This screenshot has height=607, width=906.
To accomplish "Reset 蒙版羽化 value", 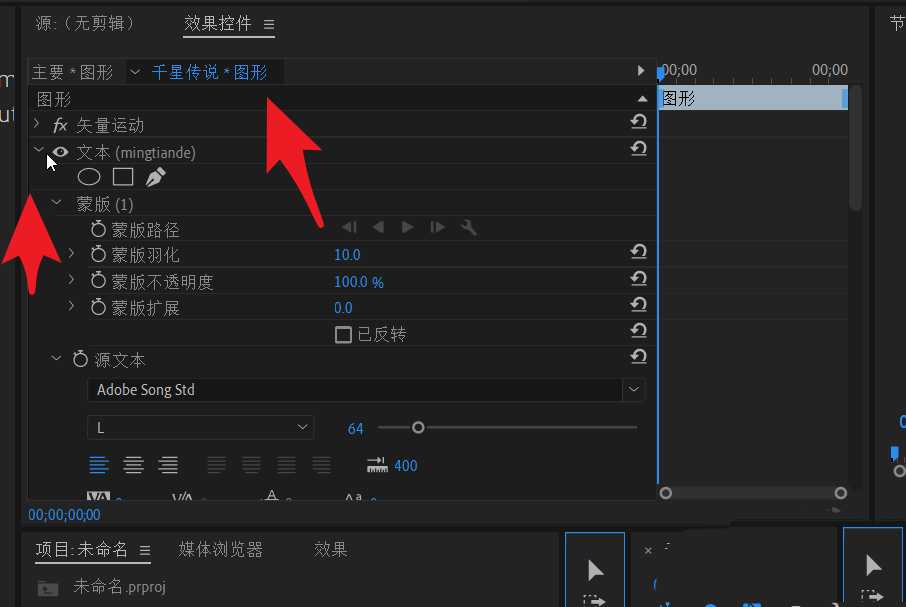I will coord(638,252).
